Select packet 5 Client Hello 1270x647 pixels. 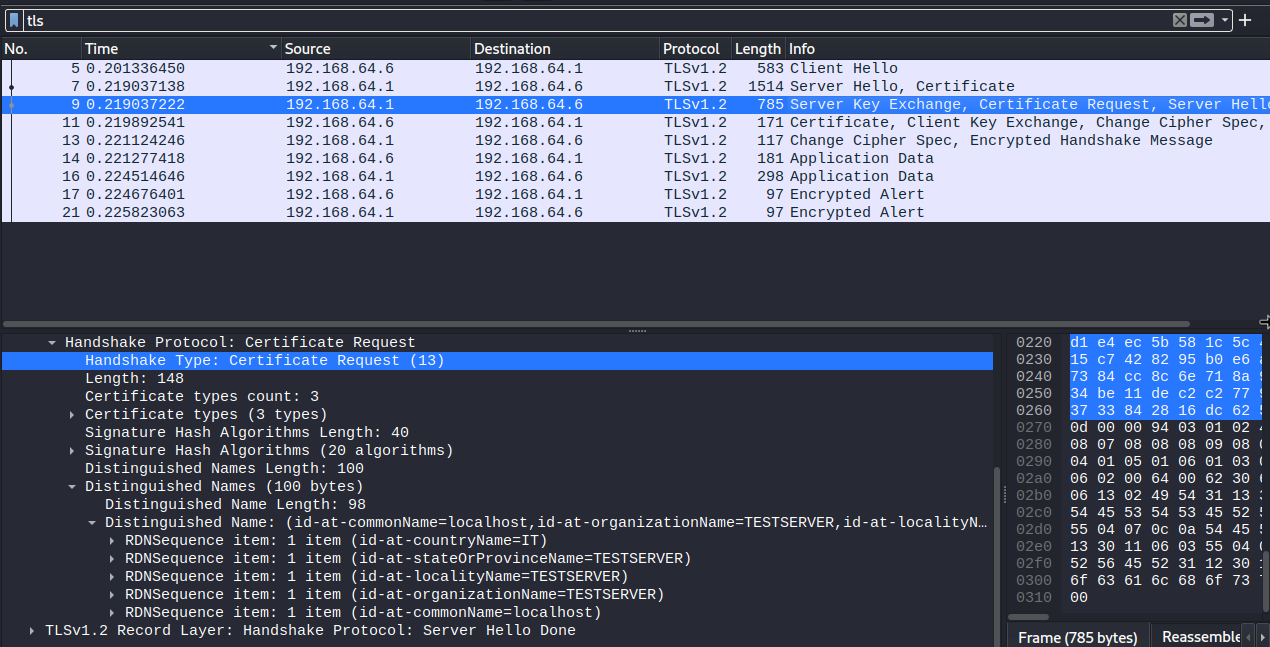point(635,68)
